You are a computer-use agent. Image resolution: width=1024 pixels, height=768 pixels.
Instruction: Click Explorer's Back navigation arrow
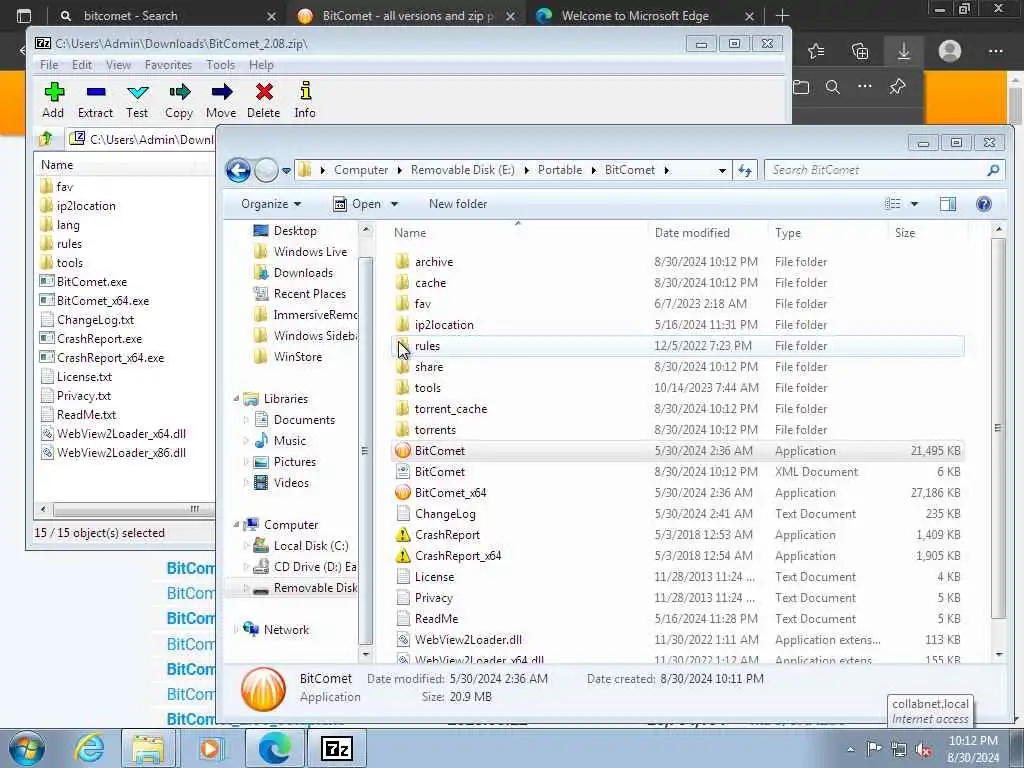click(238, 170)
